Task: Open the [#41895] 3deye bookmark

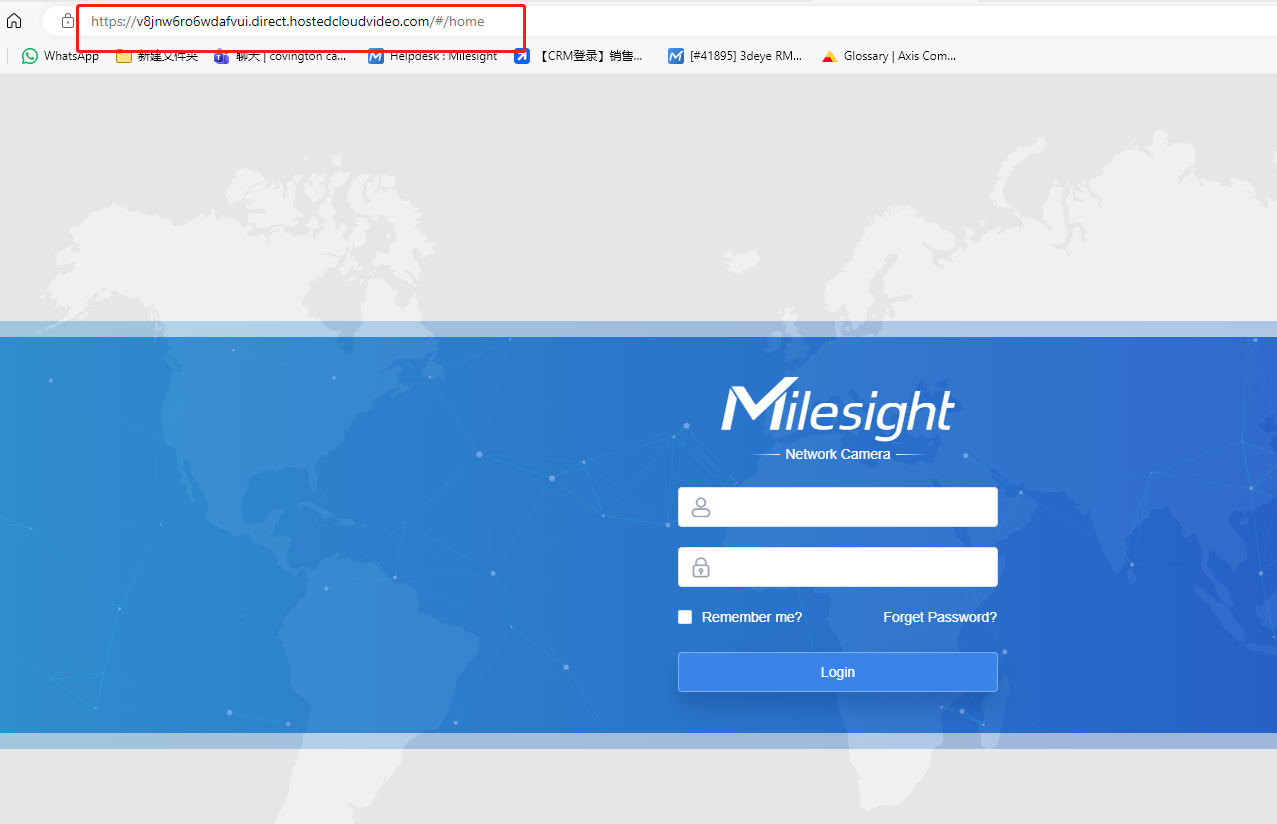Action: click(x=735, y=56)
